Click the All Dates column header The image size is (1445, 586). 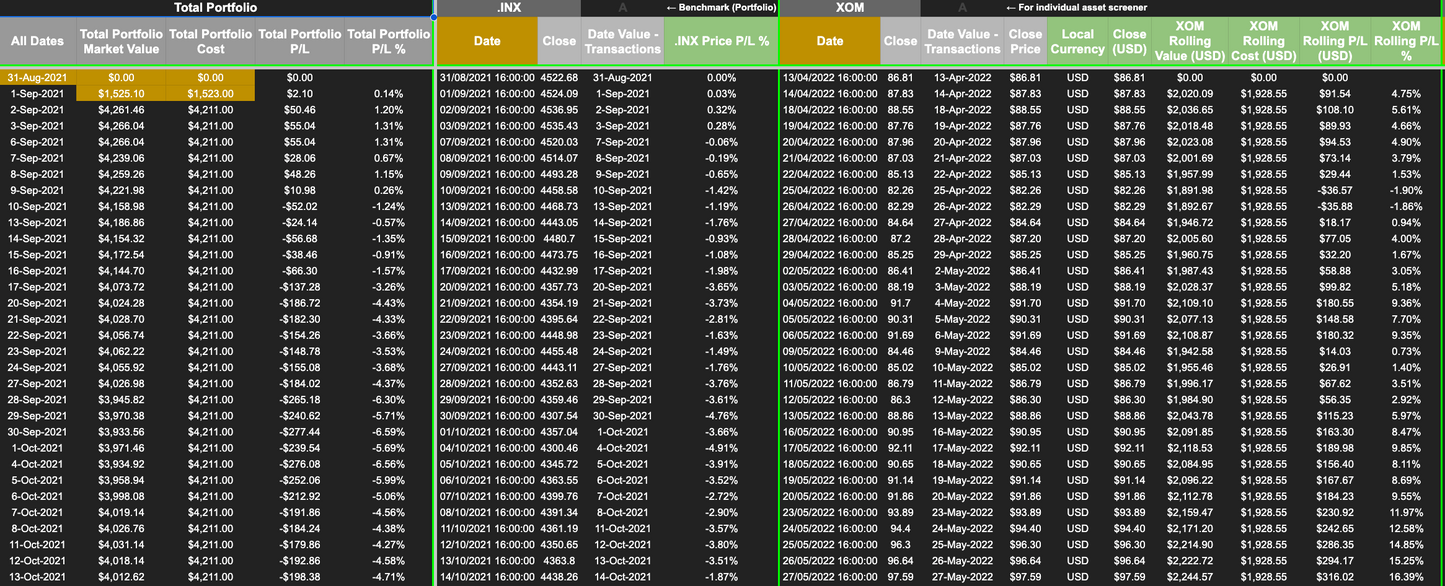36,41
